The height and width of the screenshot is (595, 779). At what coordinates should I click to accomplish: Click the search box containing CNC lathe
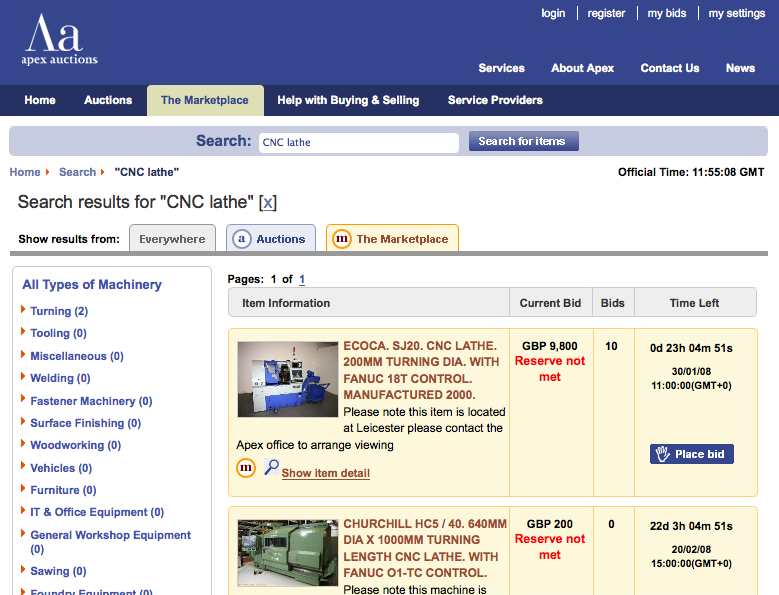(x=359, y=143)
